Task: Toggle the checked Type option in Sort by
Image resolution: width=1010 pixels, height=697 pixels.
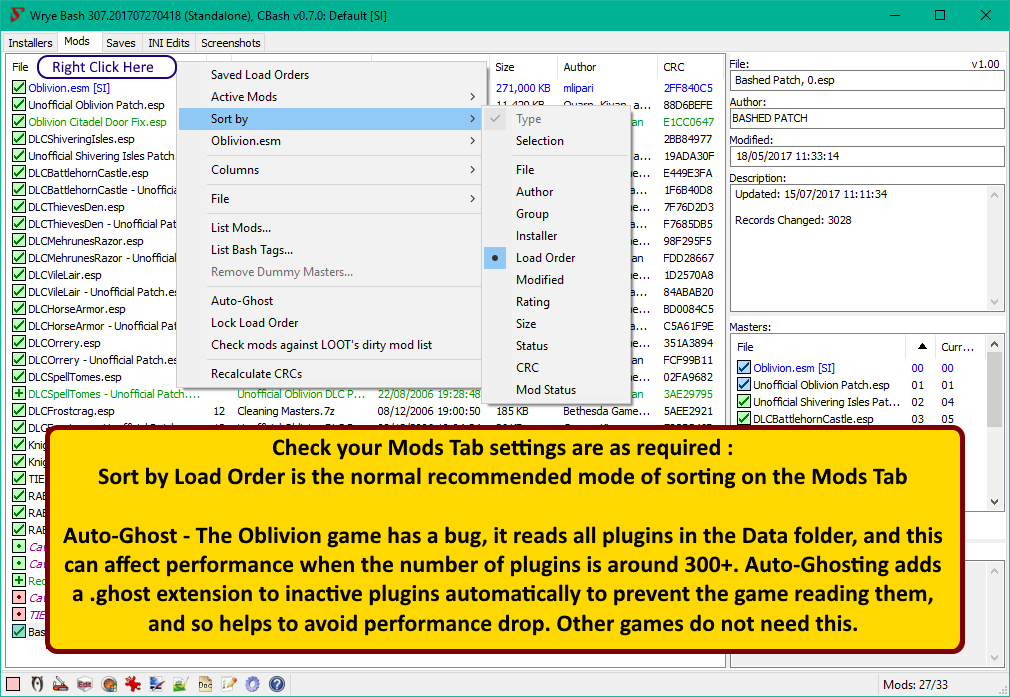Action: pos(528,119)
